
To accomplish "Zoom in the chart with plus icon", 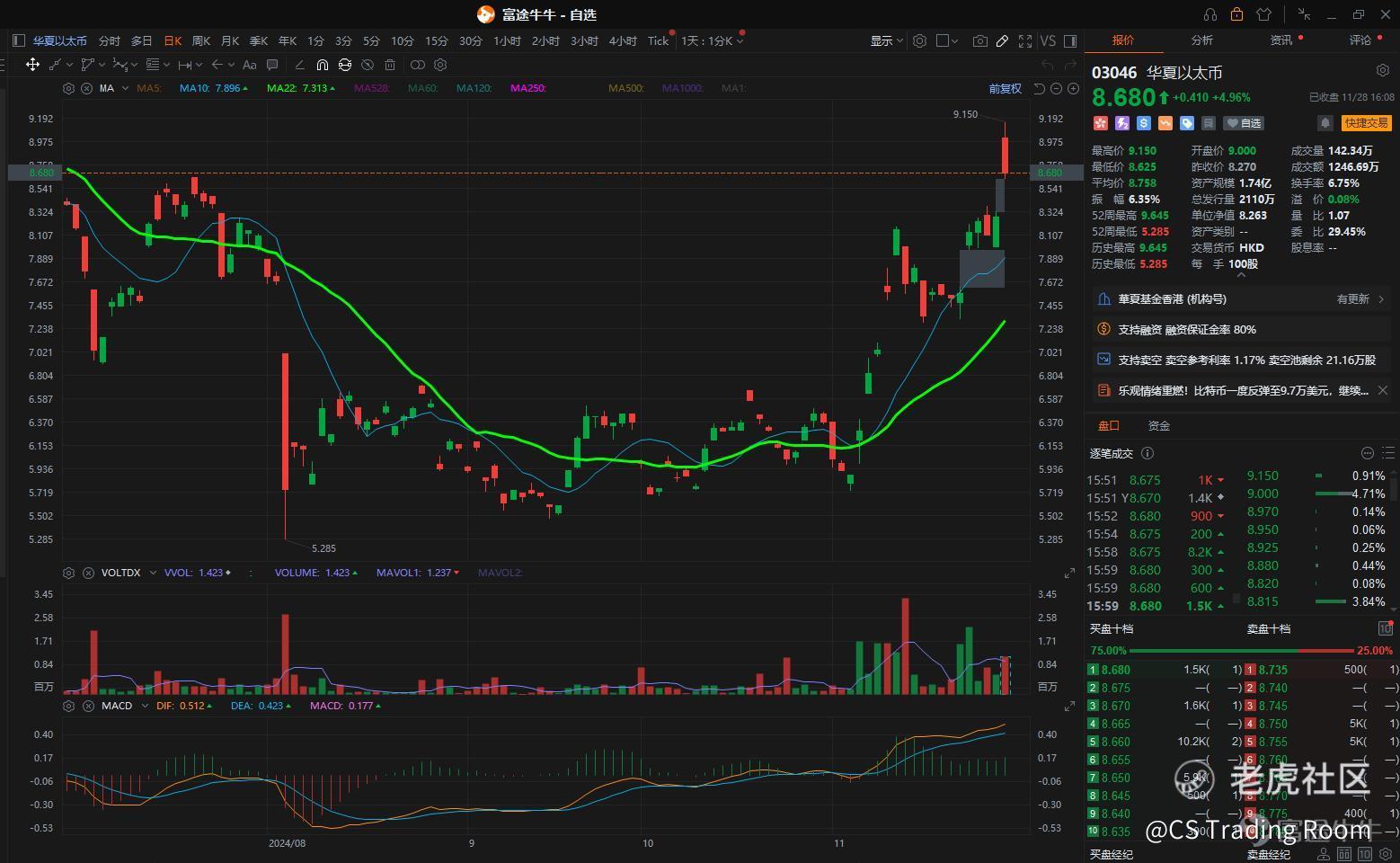I will (1073, 88).
